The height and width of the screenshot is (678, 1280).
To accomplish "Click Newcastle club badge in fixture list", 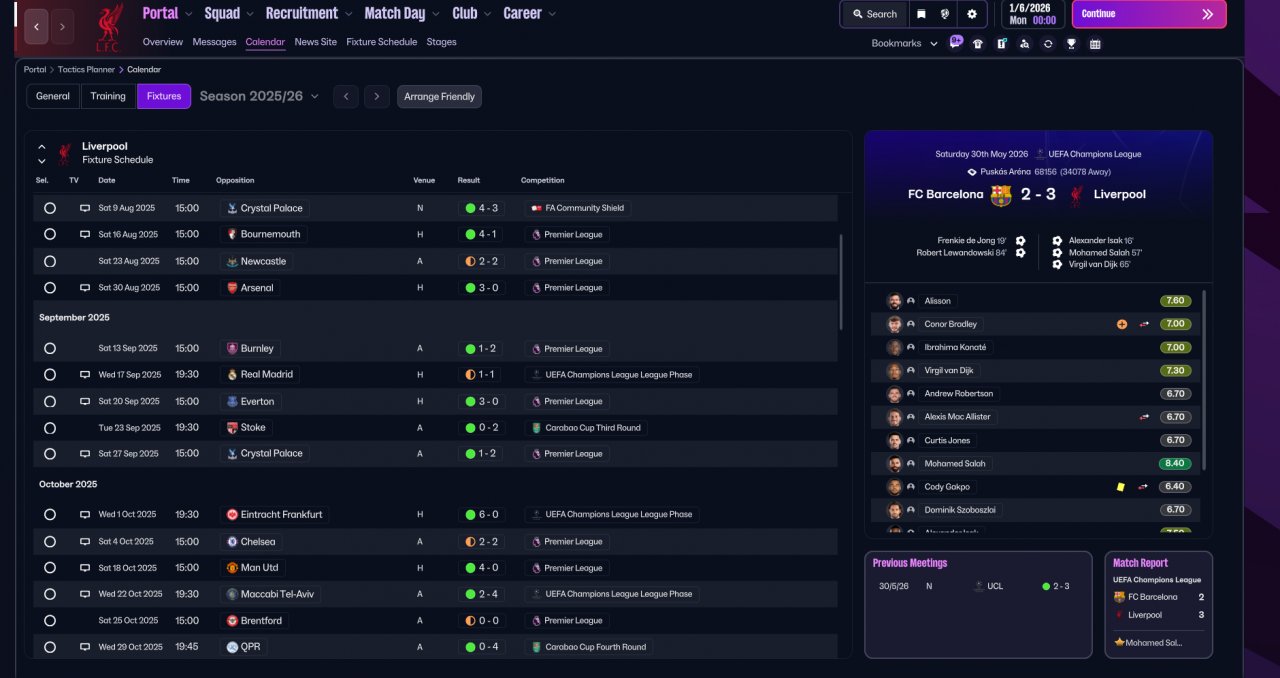I will pos(232,261).
